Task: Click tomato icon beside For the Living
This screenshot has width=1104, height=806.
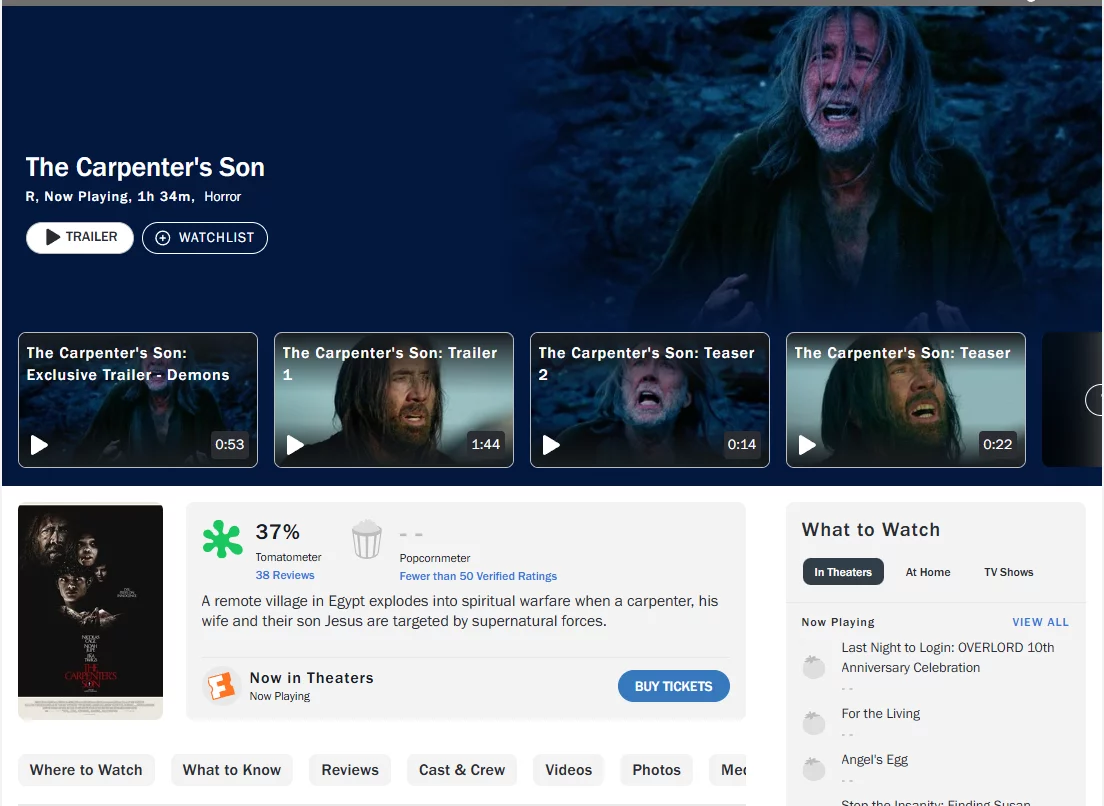Action: (x=814, y=722)
